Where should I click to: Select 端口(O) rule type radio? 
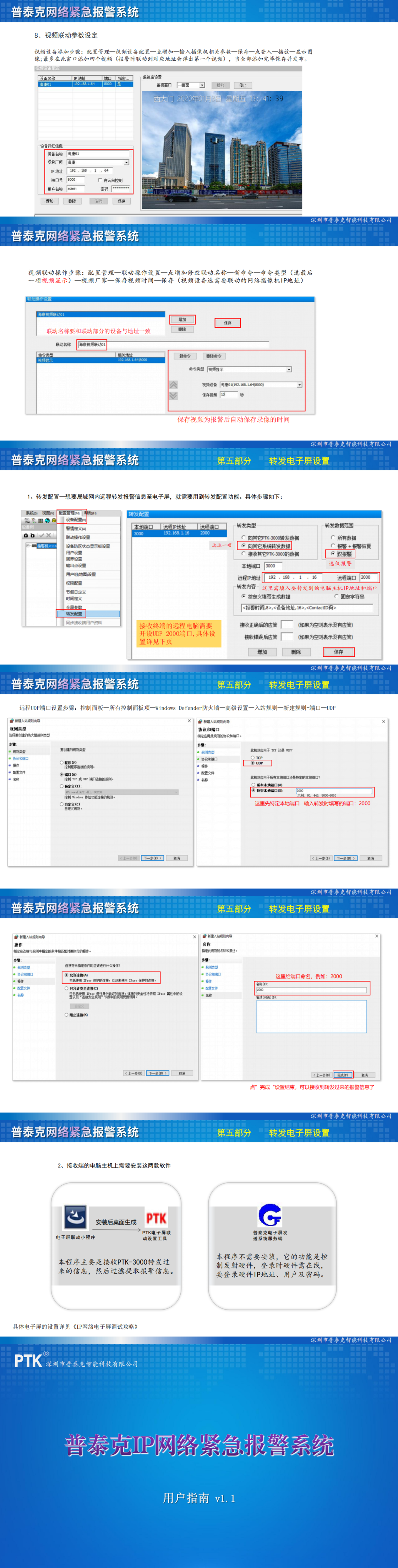[x=62, y=774]
